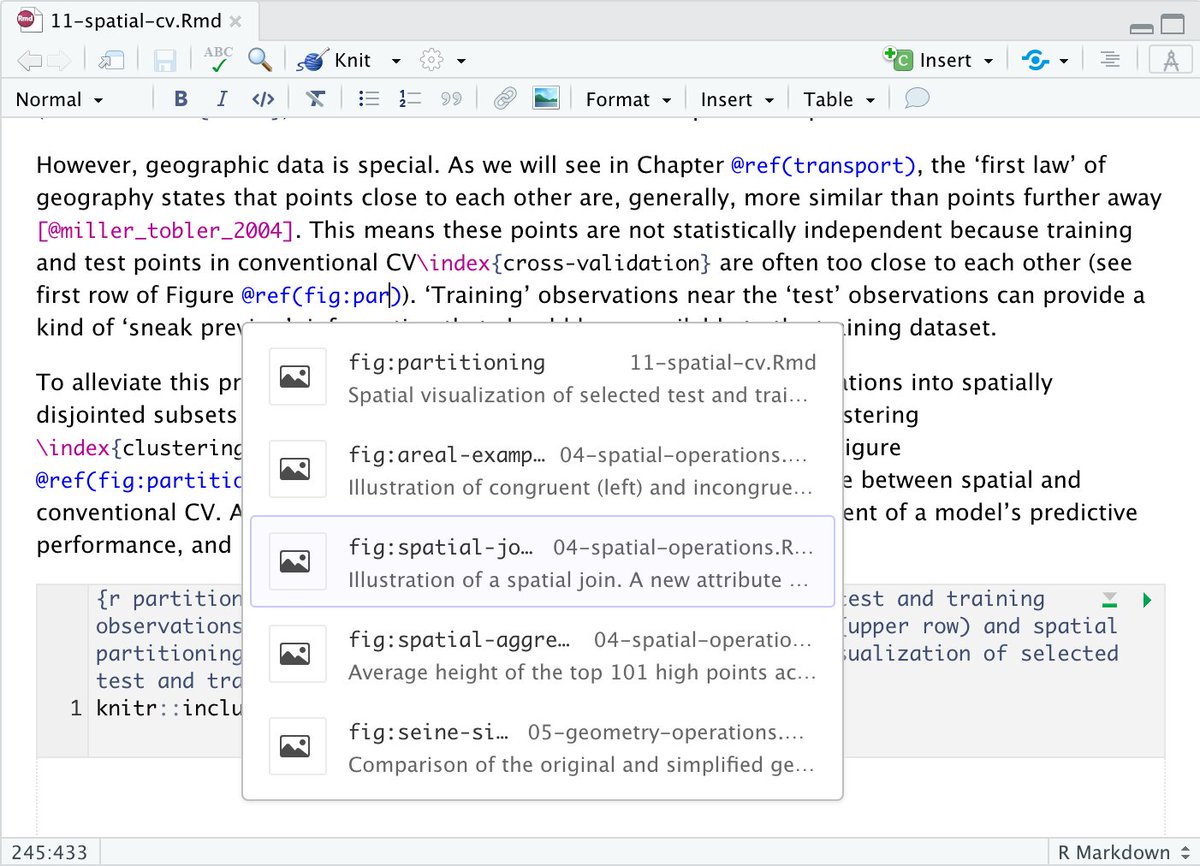Open document settings gear

point(432,60)
